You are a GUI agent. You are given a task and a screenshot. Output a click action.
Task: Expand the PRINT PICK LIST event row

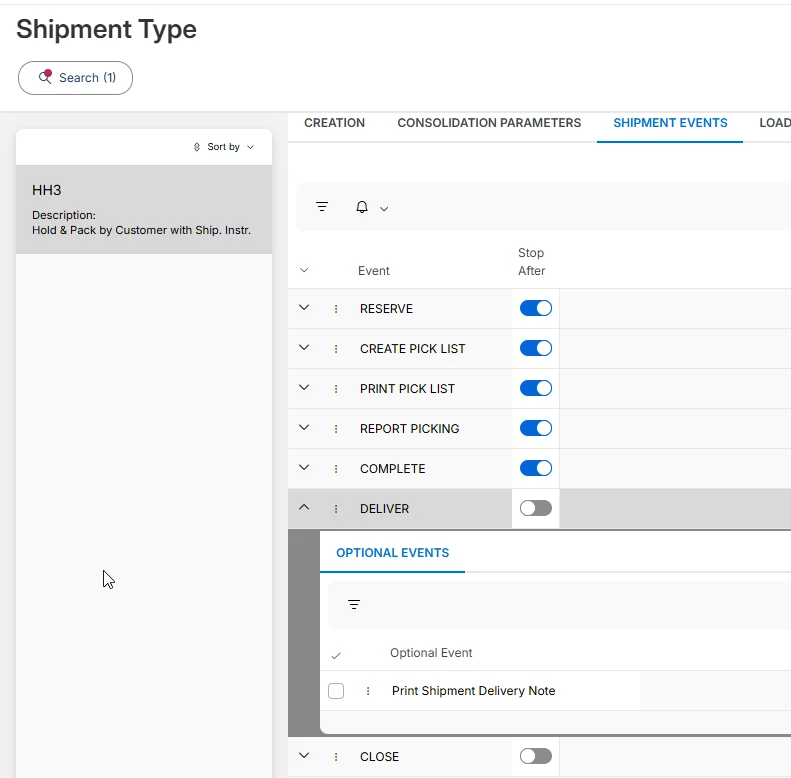(305, 388)
